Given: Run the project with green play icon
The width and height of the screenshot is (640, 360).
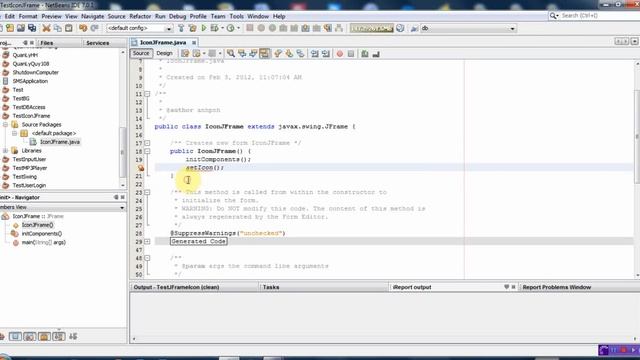Looking at the screenshot, I should coord(204,28).
